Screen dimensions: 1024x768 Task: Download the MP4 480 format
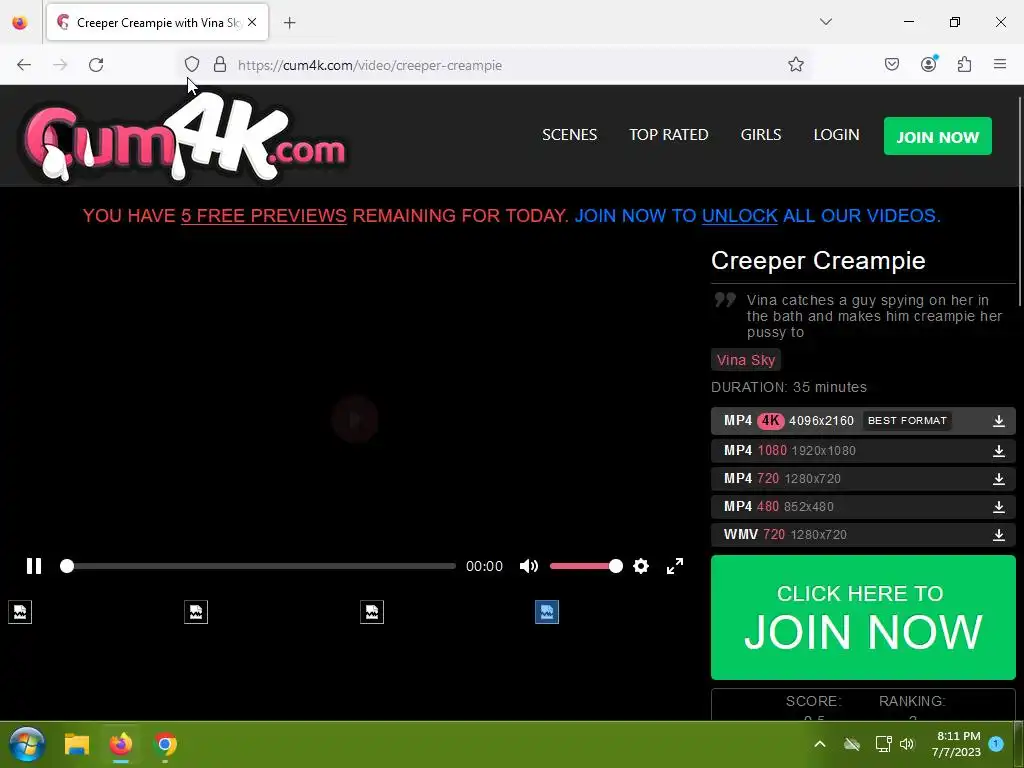pyautogui.click(x=863, y=507)
